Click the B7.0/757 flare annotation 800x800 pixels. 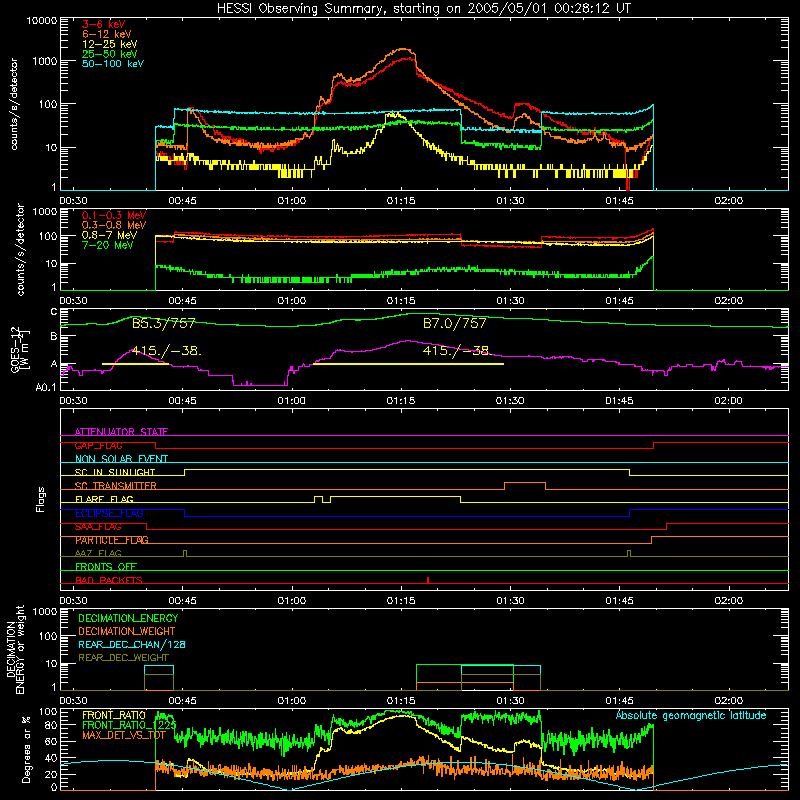pyautogui.click(x=455, y=323)
